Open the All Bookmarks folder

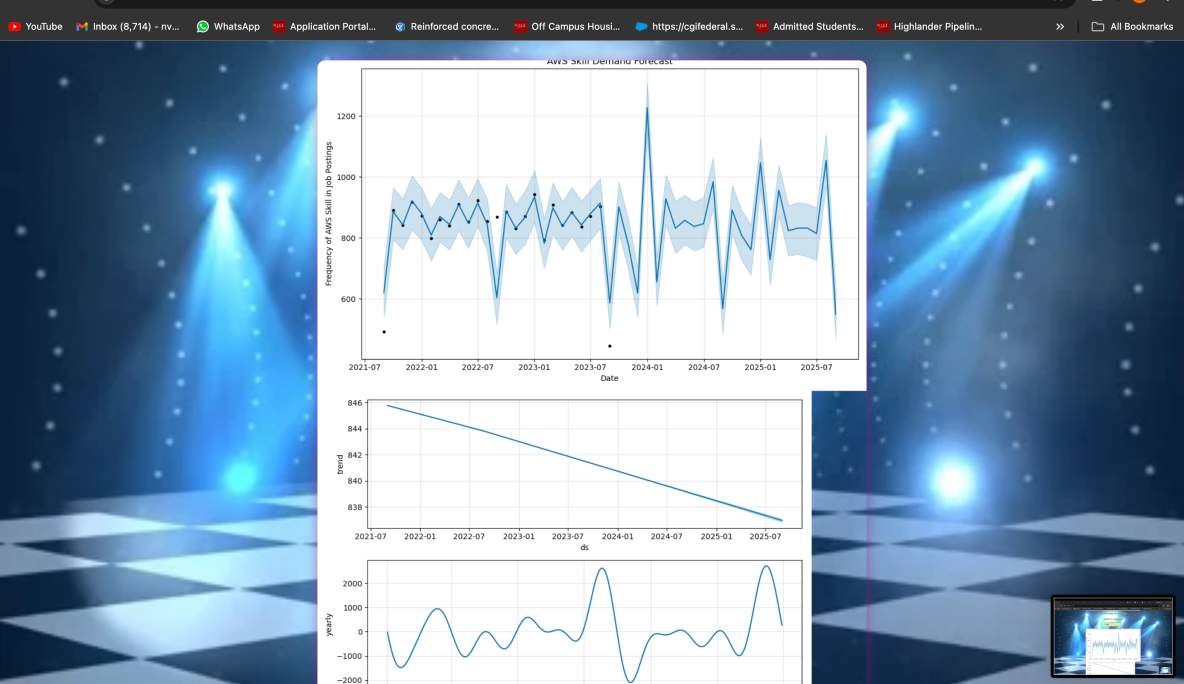click(x=1132, y=26)
